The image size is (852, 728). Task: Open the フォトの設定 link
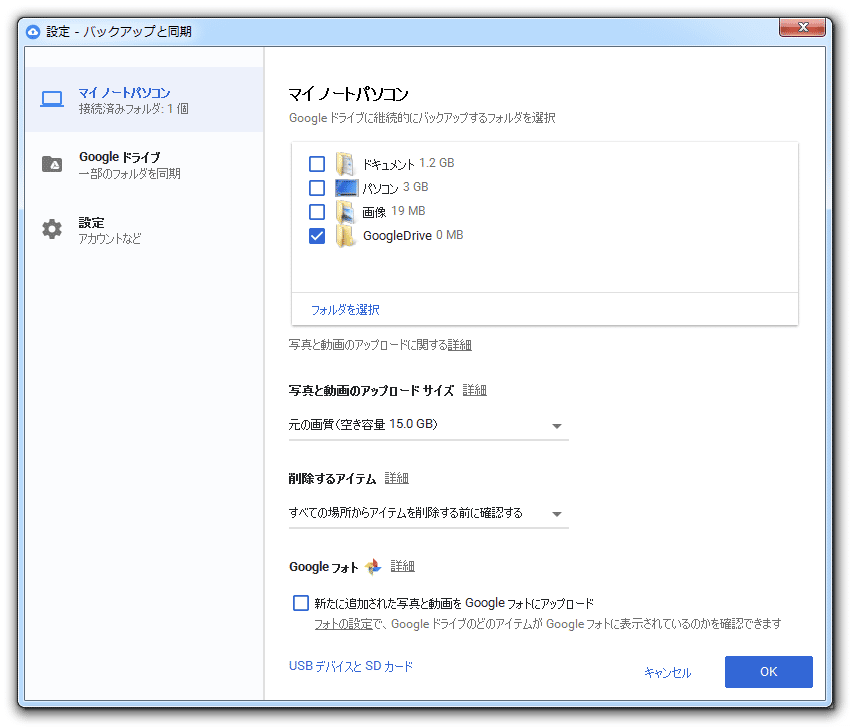pos(343,624)
